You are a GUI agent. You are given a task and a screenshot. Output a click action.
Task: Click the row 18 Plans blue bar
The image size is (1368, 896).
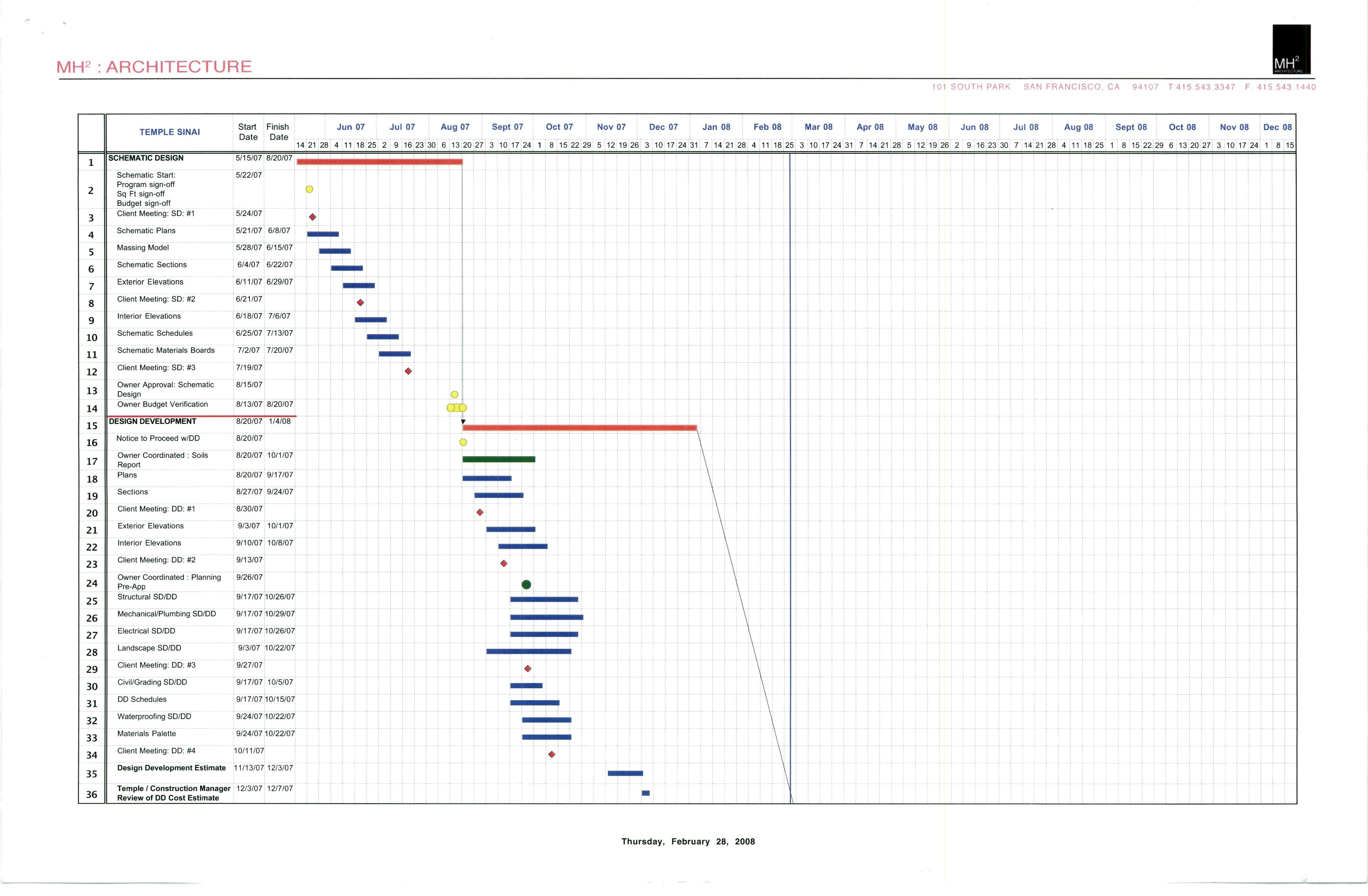pyautogui.click(x=487, y=478)
